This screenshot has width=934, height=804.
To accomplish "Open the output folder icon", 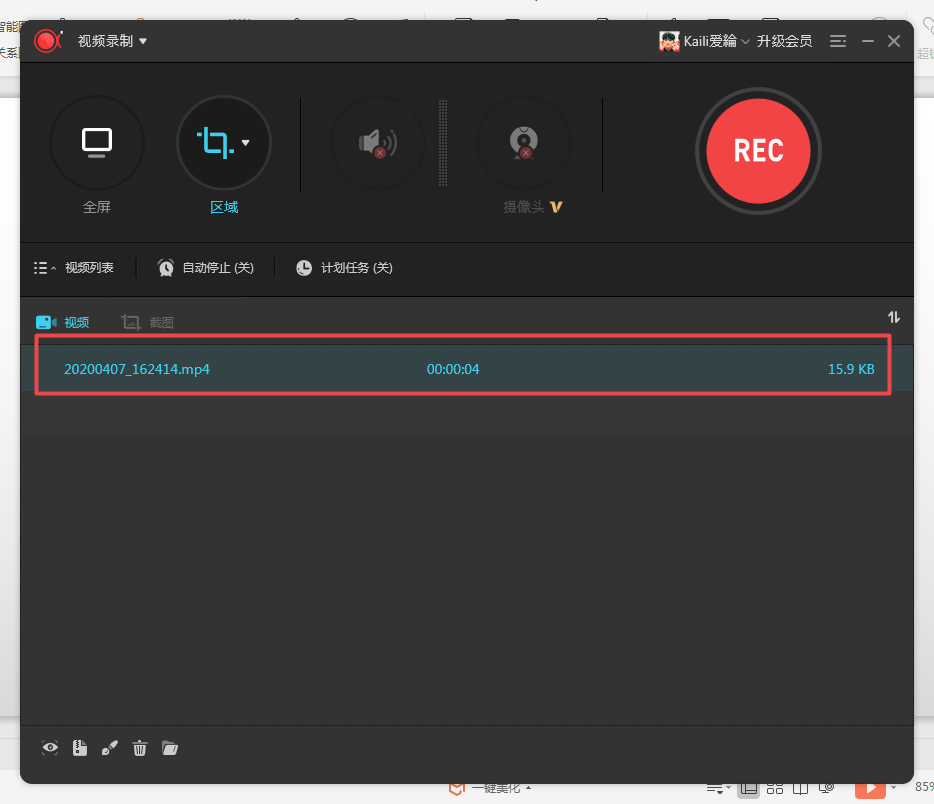I will pyautogui.click(x=170, y=748).
